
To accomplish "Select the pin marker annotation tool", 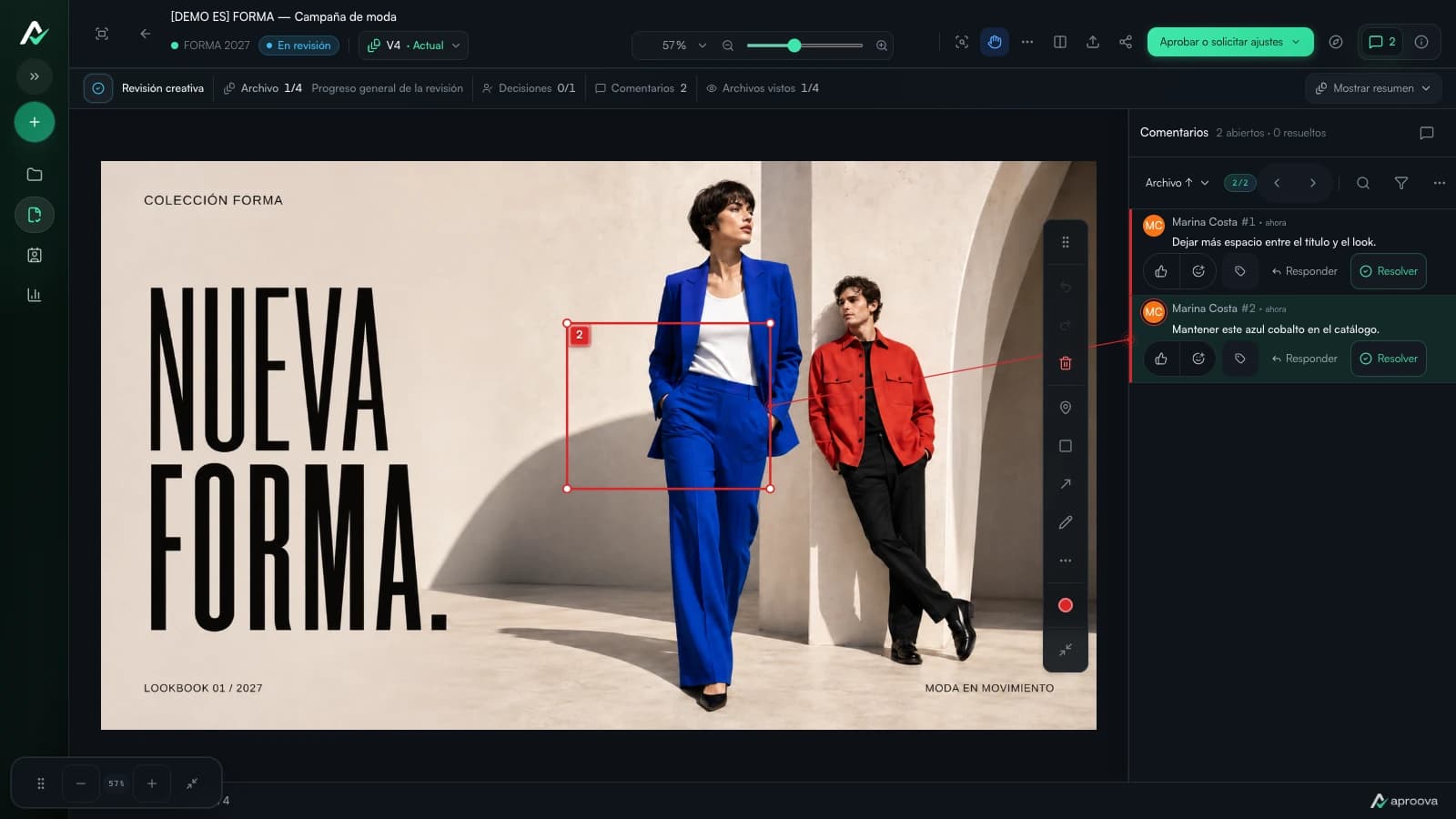I will tap(1066, 408).
